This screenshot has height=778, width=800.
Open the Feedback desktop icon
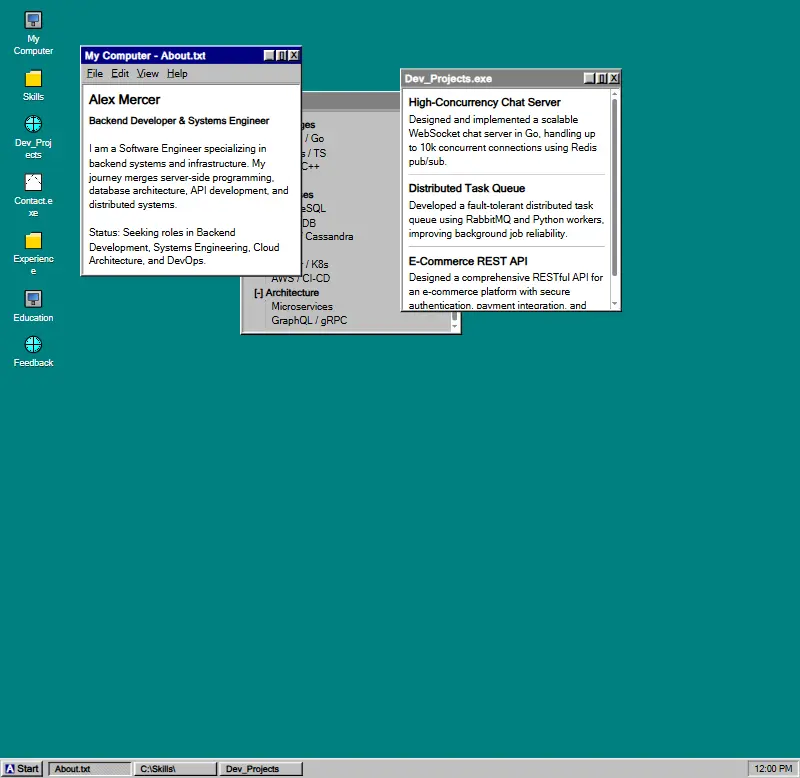(33, 352)
